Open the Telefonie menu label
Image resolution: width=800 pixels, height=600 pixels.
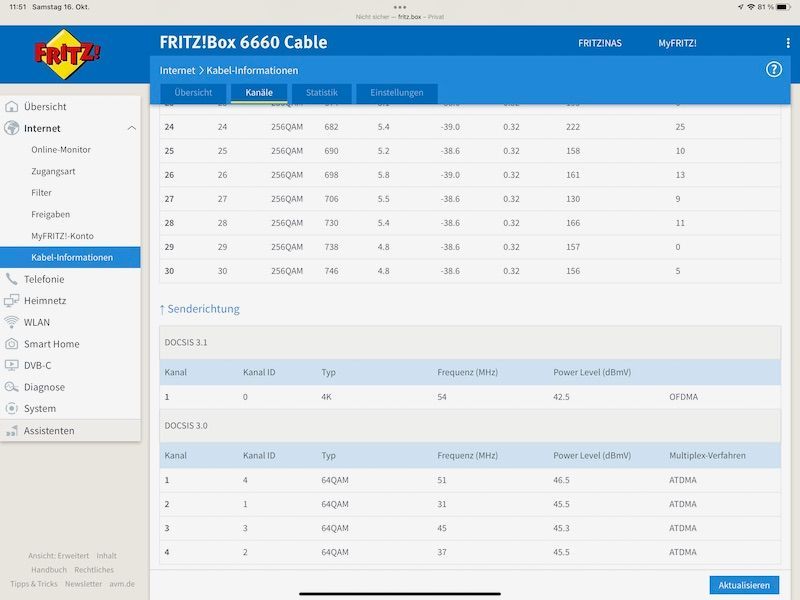coord(44,279)
